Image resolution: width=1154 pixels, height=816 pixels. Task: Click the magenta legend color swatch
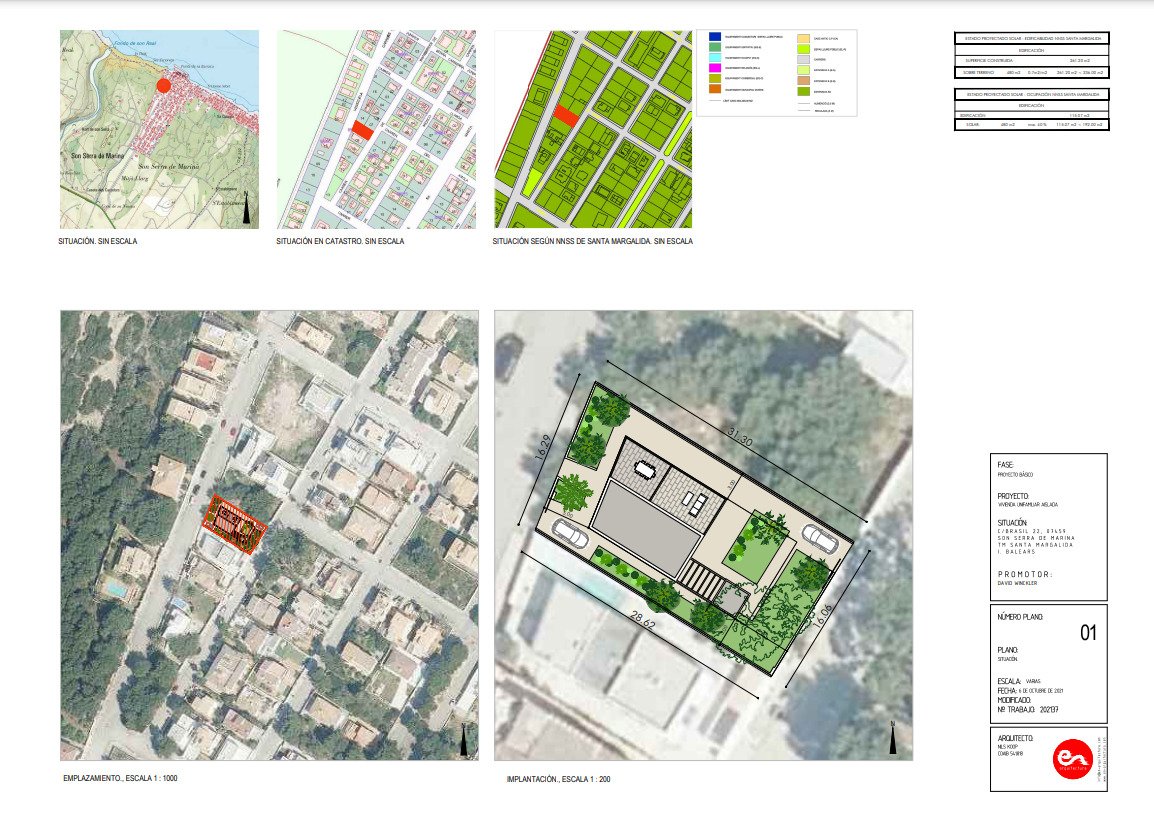click(x=714, y=67)
